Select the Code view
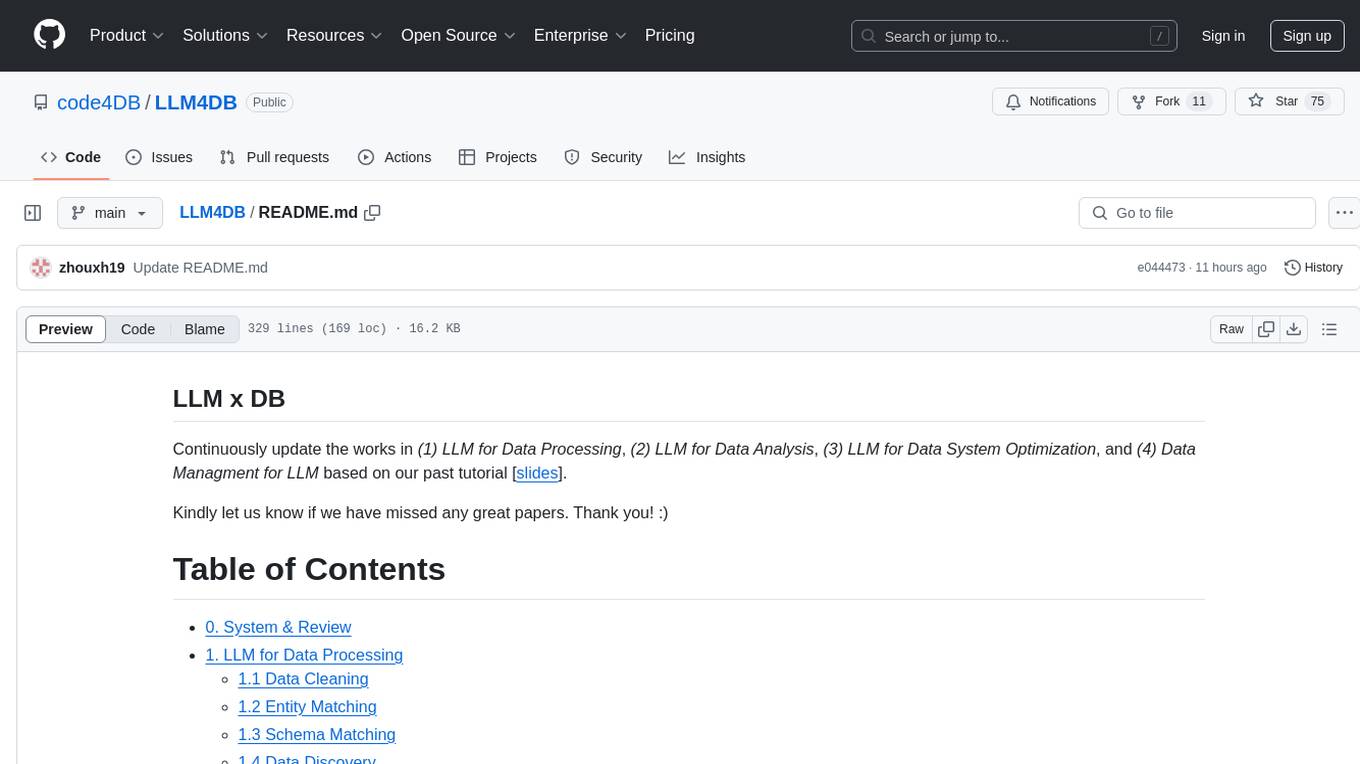 138,329
